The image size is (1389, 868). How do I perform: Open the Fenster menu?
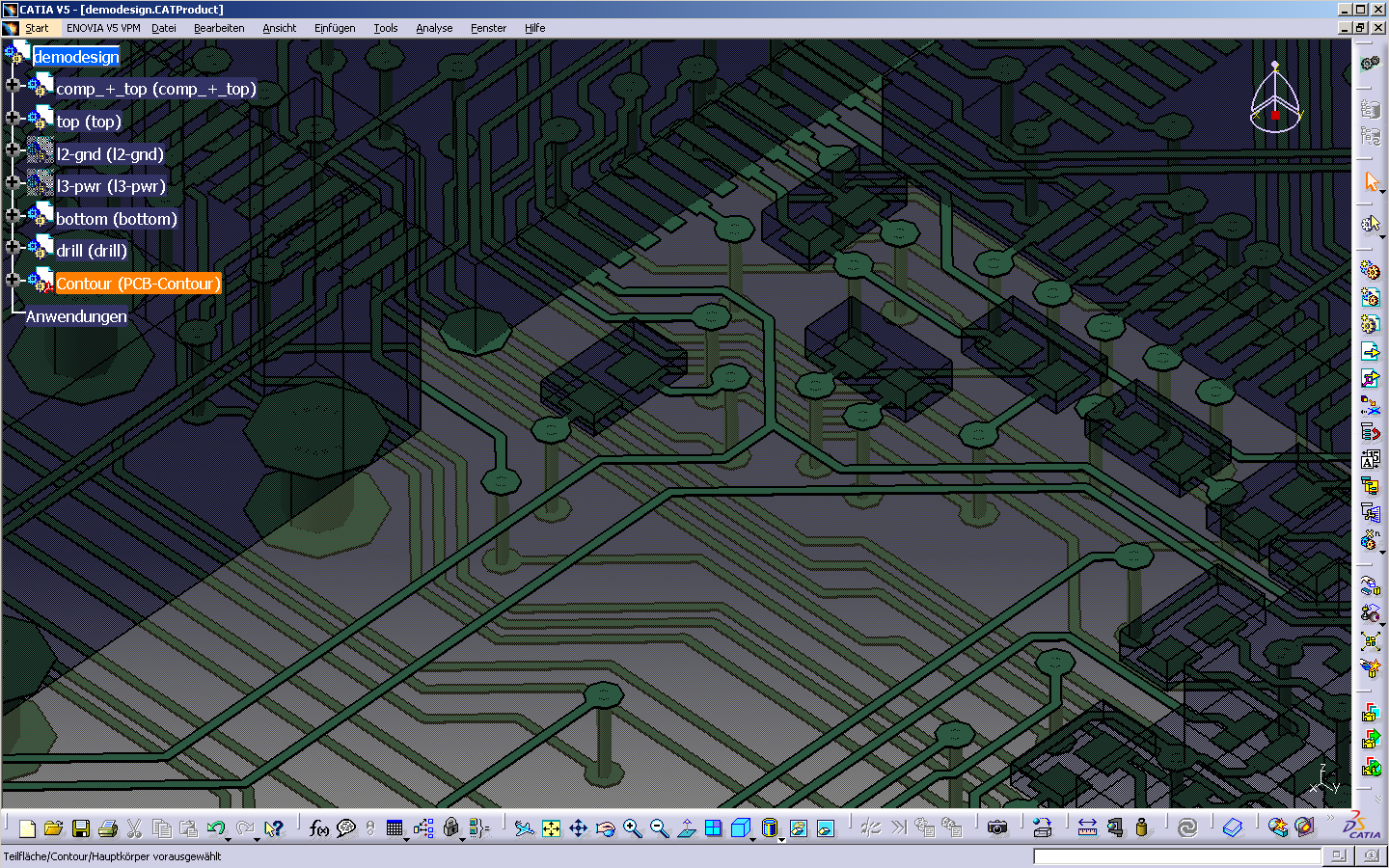coord(488,28)
